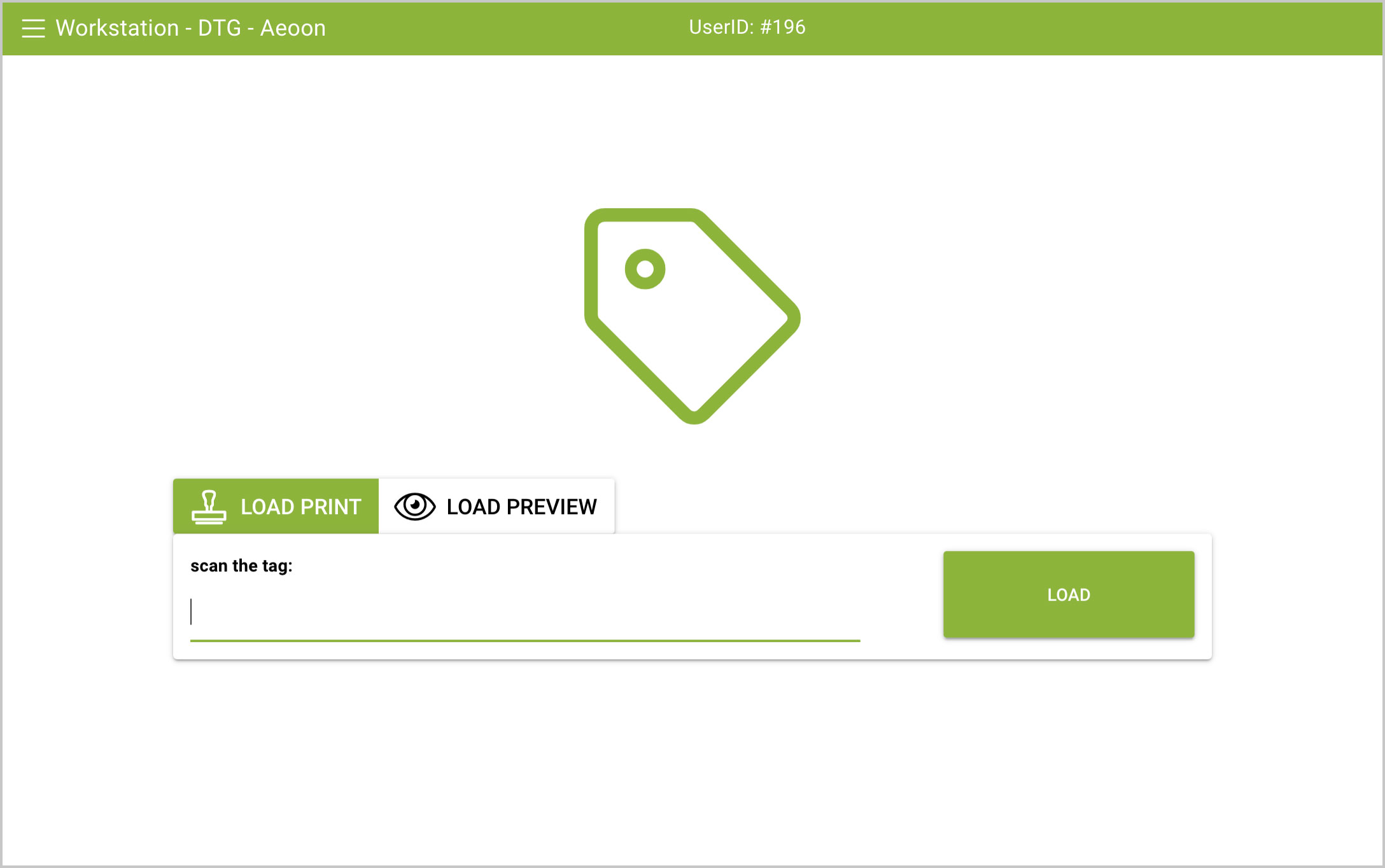The width and height of the screenshot is (1385, 868).
Task: Click the large green tag icon
Action: click(x=692, y=316)
